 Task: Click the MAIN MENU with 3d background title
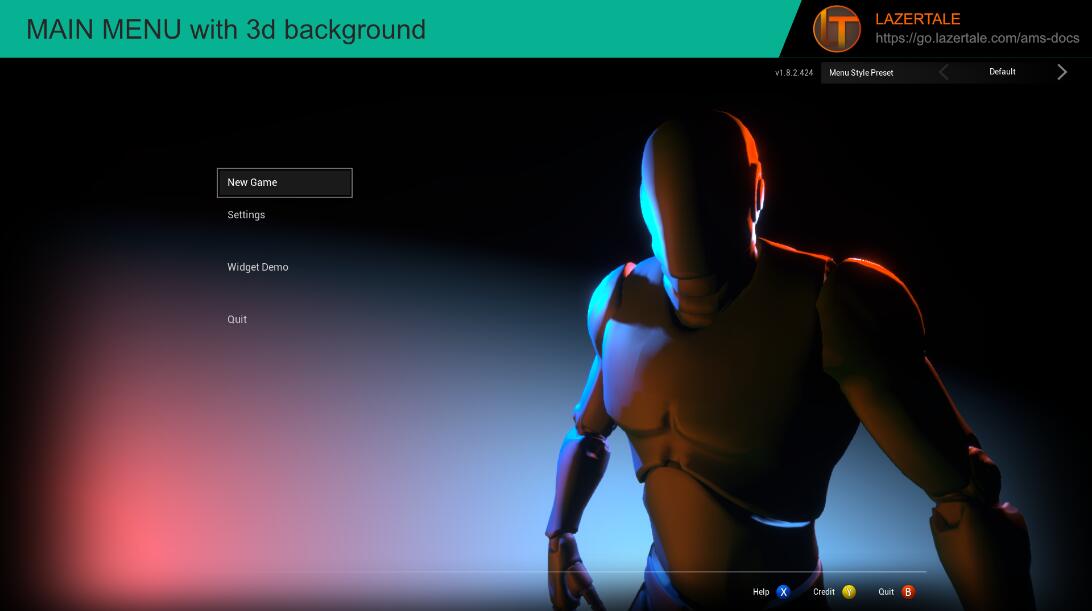click(226, 30)
